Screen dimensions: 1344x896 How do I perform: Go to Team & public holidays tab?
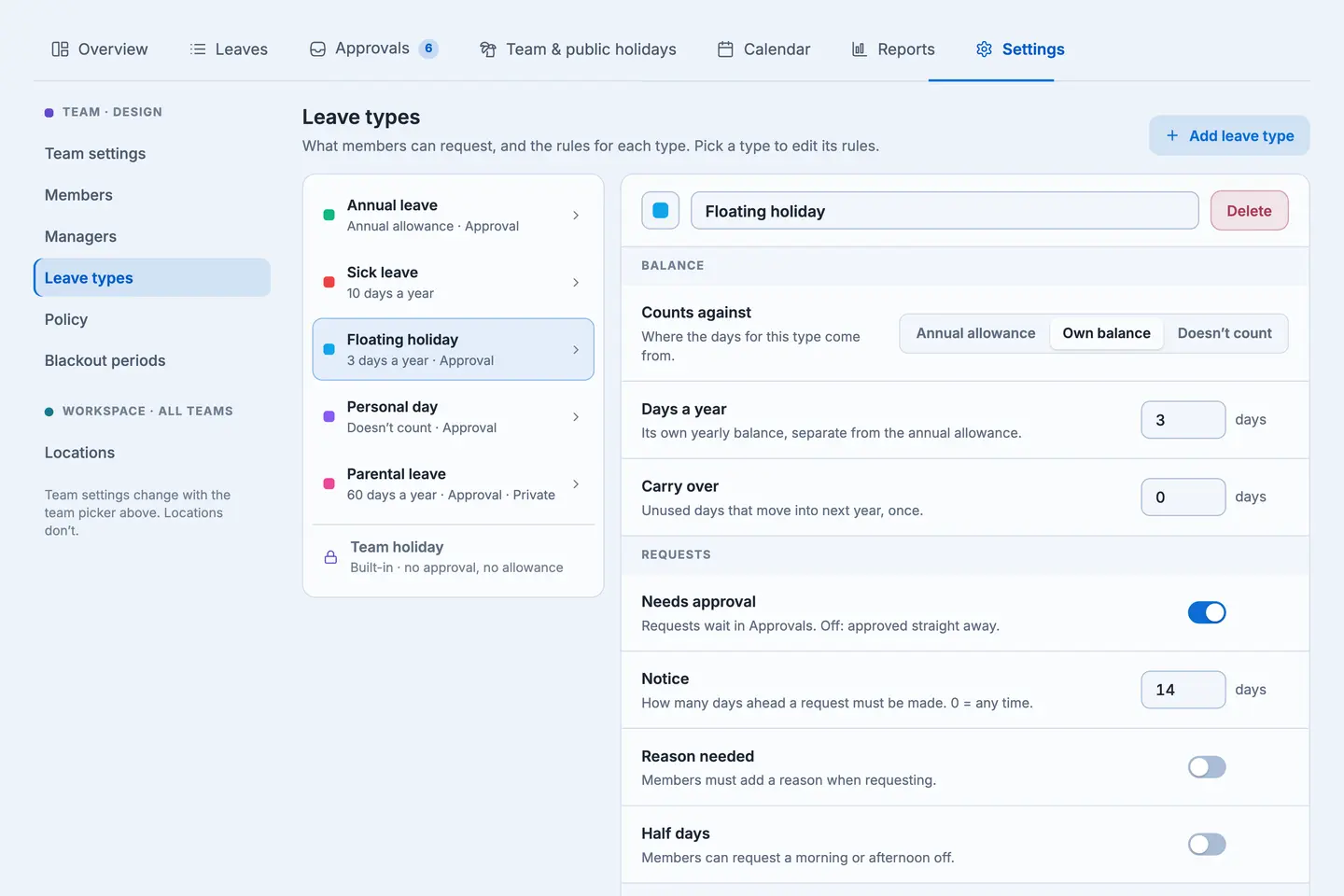pos(578,49)
